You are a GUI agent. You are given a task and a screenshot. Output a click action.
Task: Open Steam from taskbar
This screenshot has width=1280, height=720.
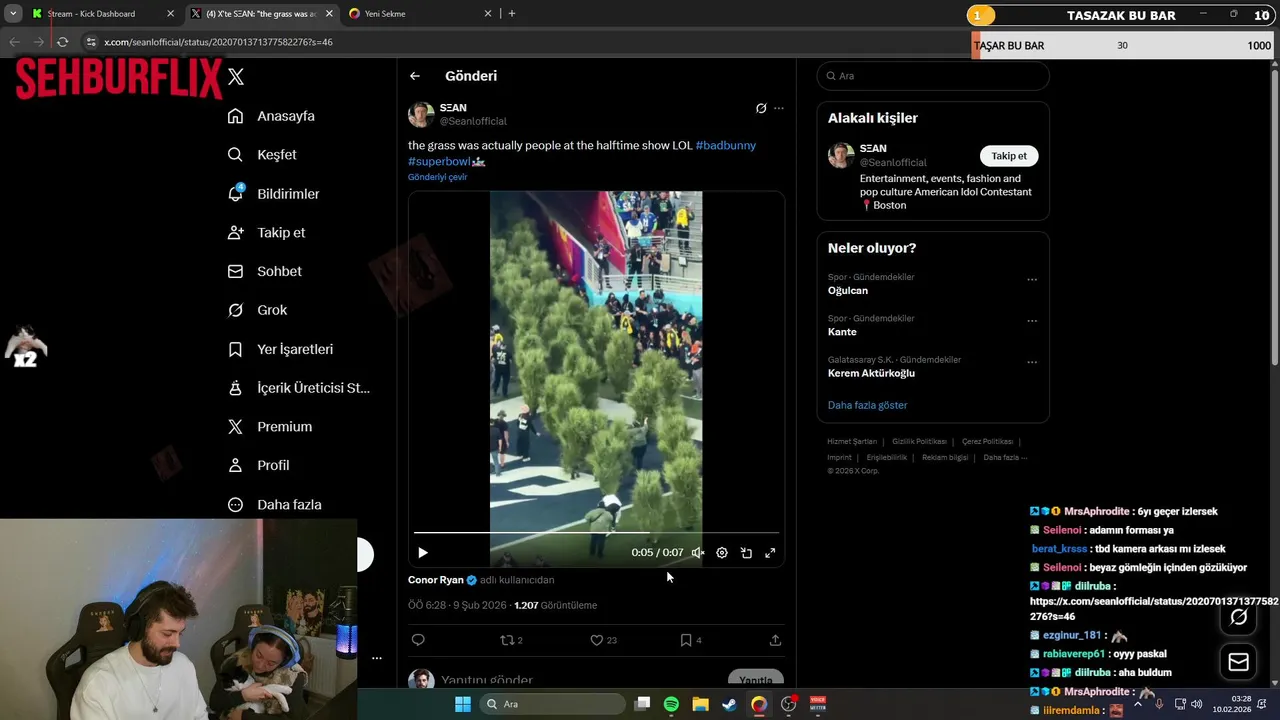[729, 704]
